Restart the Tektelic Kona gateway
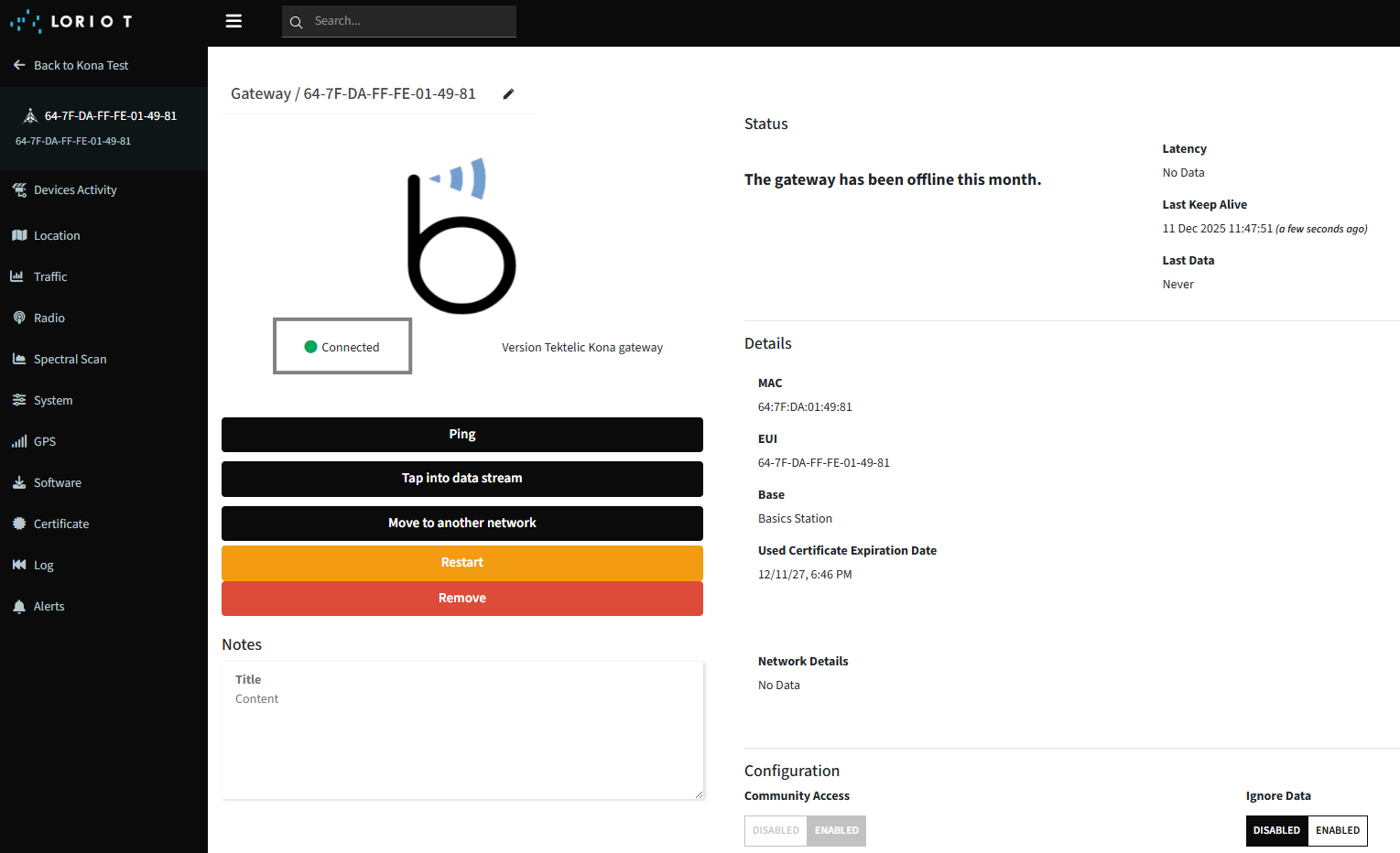Image resolution: width=1400 pixels, height=853 pixels. [x=461, y=562]
